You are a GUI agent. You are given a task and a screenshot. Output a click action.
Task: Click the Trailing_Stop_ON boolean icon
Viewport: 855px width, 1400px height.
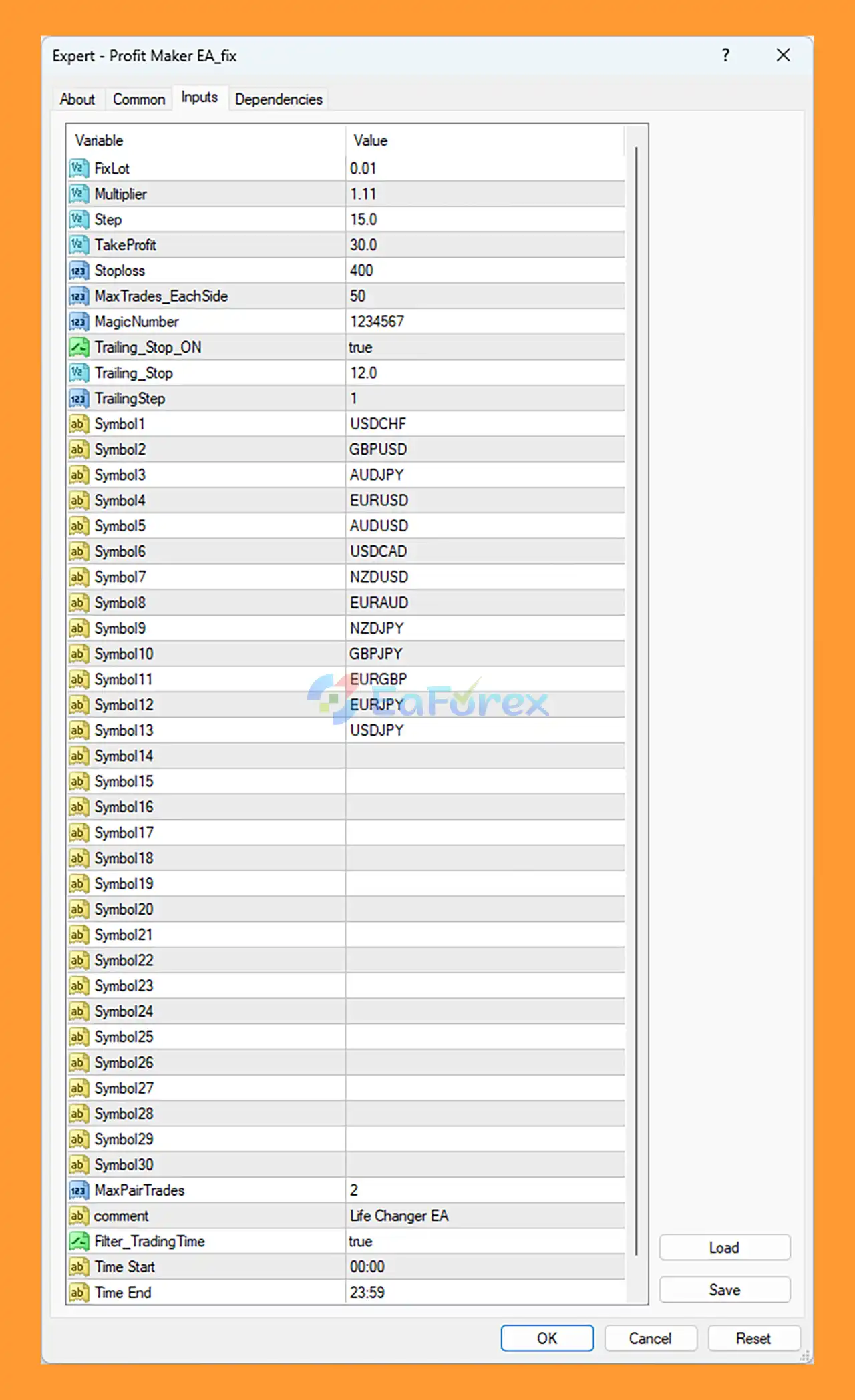(79, 347)
